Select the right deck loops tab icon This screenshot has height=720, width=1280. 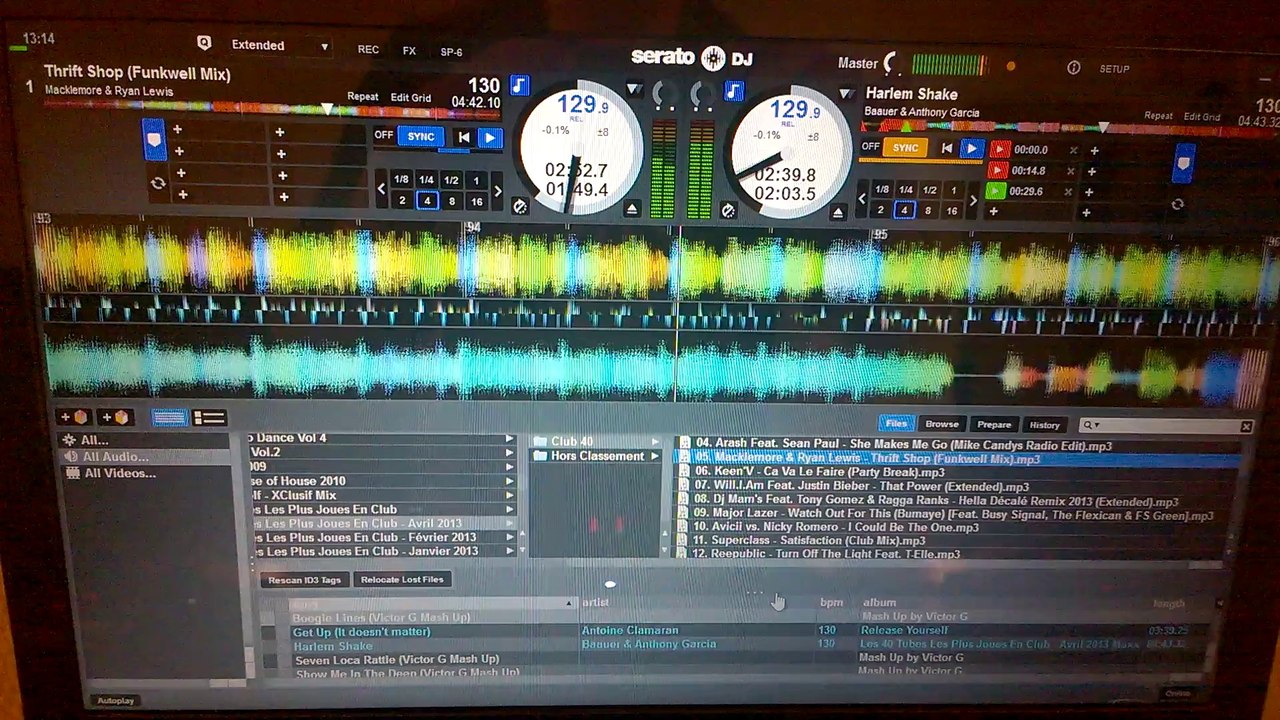click(1177, 204)
